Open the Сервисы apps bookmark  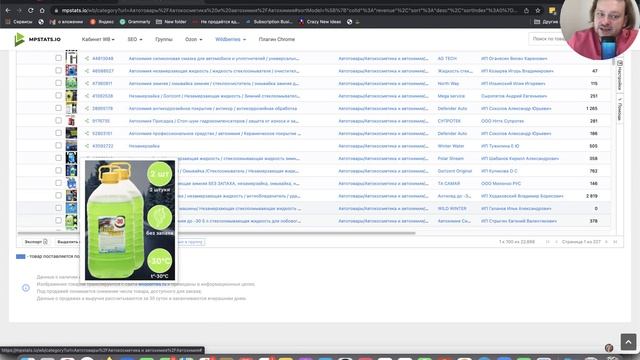pyautogui.click(x=19, y=22)
